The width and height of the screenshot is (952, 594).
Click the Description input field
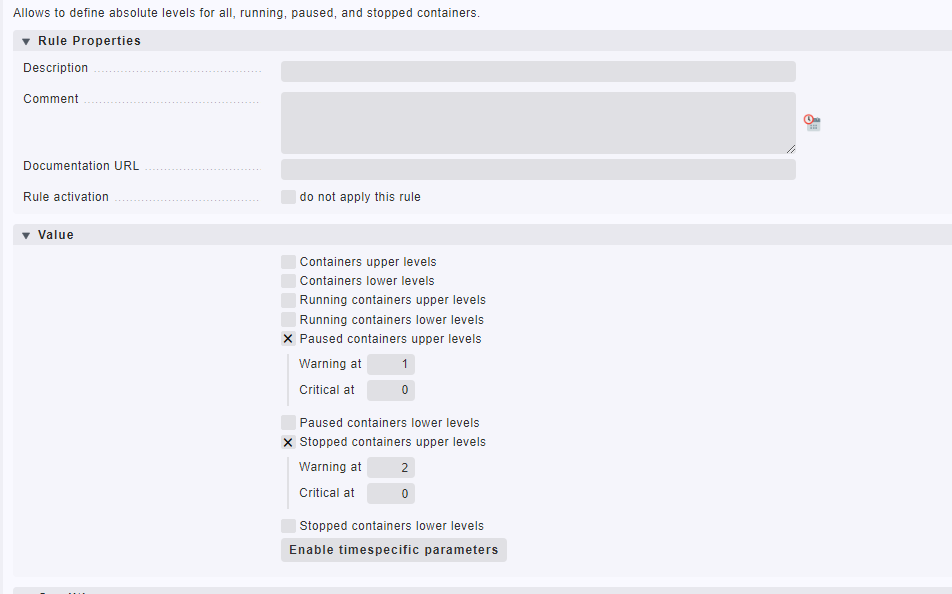(538, 71)
